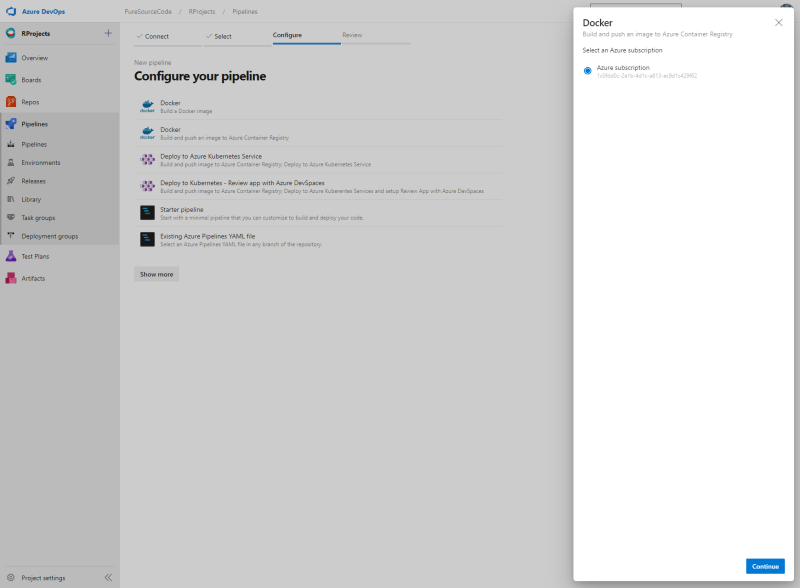Open PureSourceCode breadcrumb link
This screenshot has height=588, width=800.
tap(148, 11)
